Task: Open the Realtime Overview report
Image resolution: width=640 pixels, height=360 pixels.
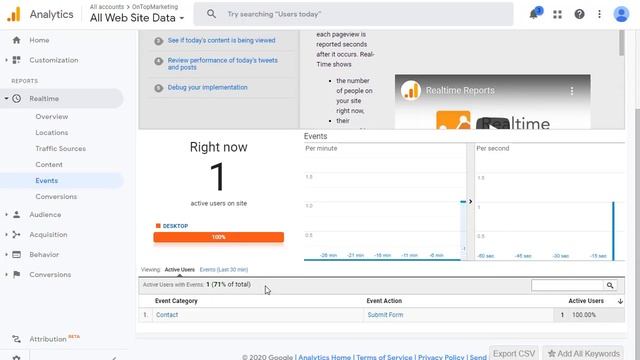Action: (52, 117)
